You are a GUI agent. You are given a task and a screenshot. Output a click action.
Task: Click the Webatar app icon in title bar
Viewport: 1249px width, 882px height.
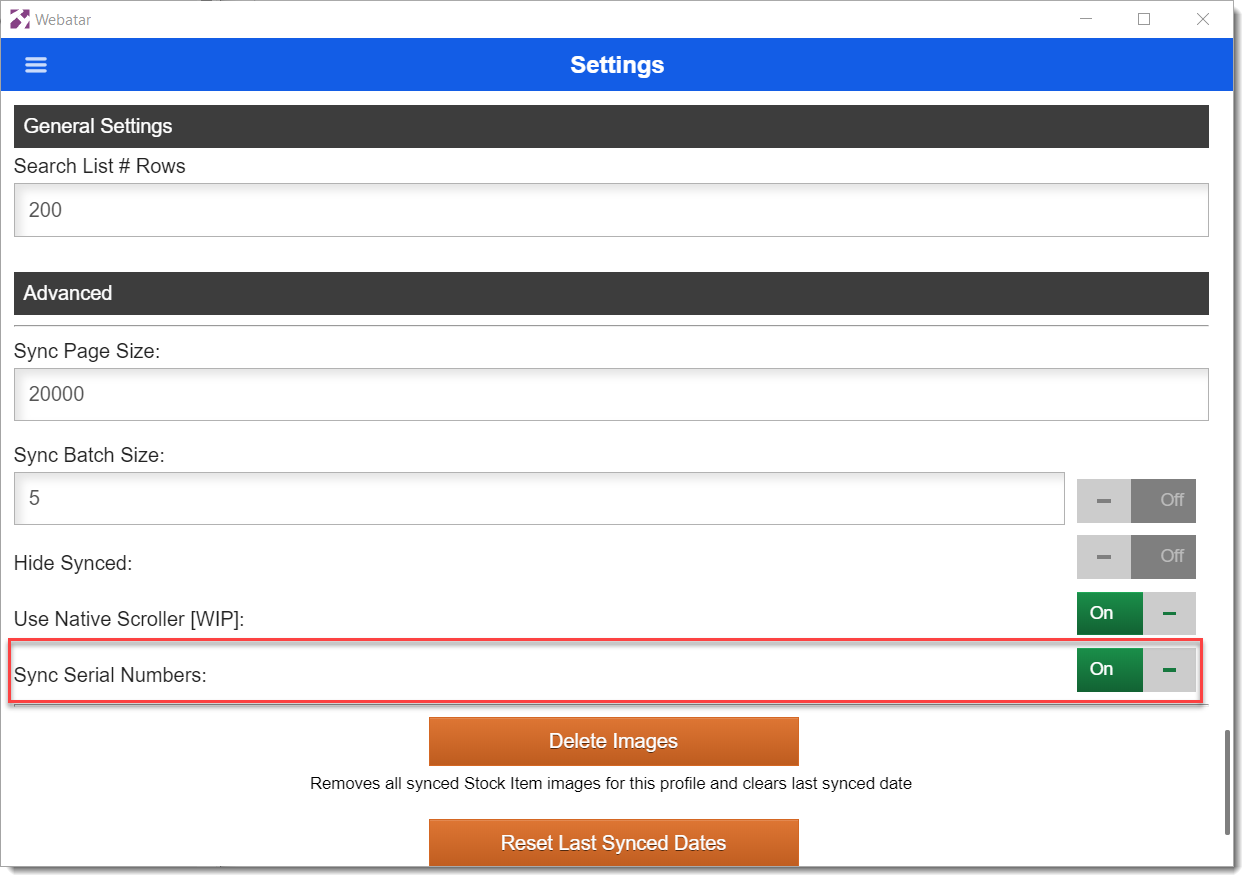click(x=19, y=19)
